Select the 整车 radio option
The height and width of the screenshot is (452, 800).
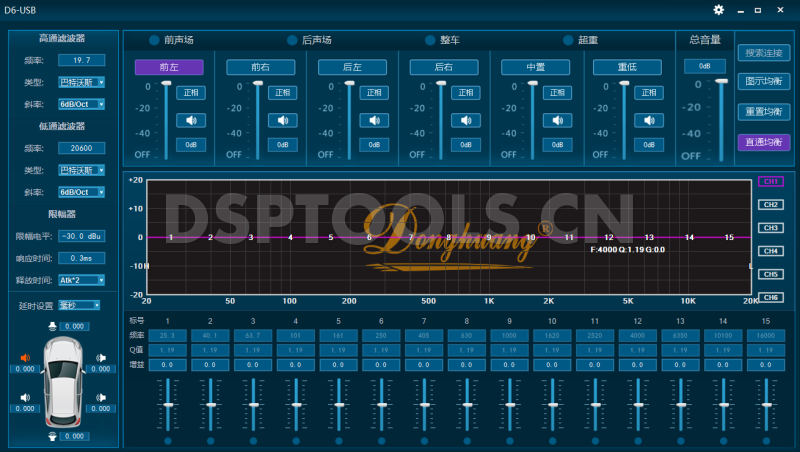[430, 40]
